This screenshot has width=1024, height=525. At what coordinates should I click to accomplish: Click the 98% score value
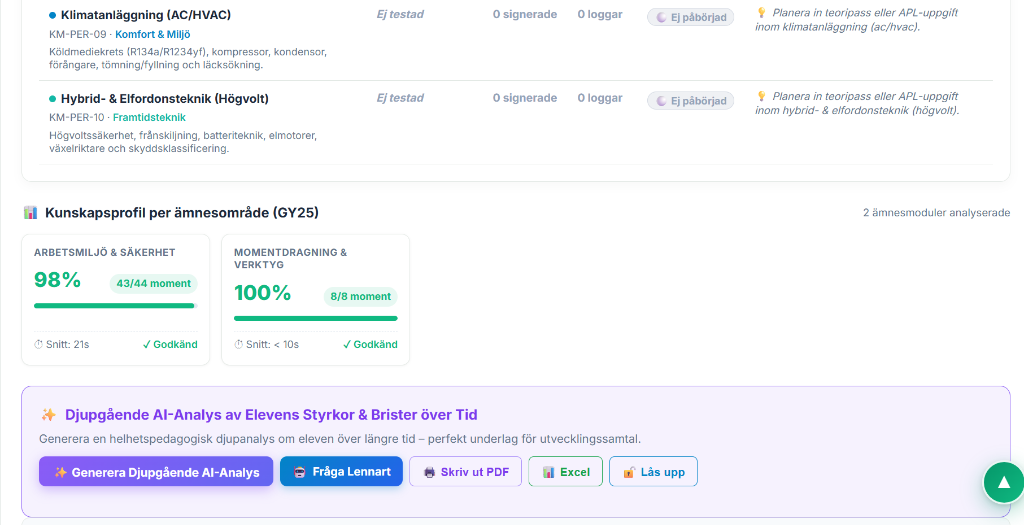tap(57, 280)
